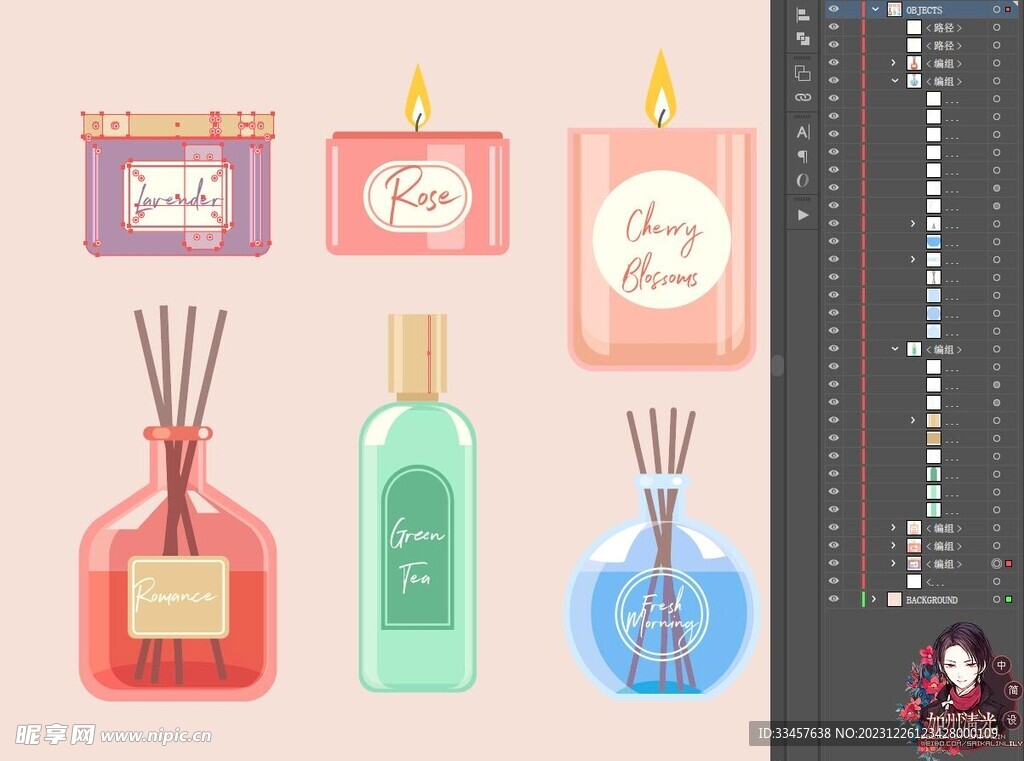The image size is (1024, 761).
Task: Hide the cherry blossoms candle group row
Action: click(x=833, y=527)
